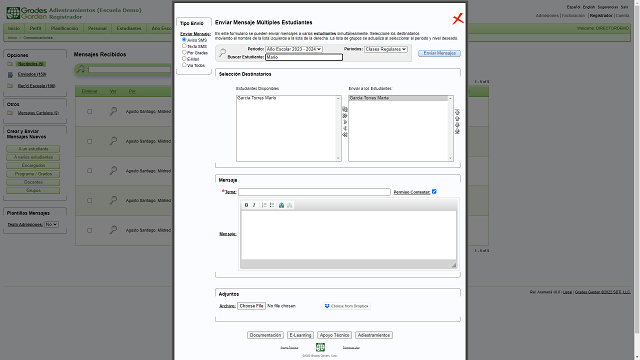Screen dimensions: 640x360
Task: Click the double left arrow transfer icon
Action: (345, 135)
